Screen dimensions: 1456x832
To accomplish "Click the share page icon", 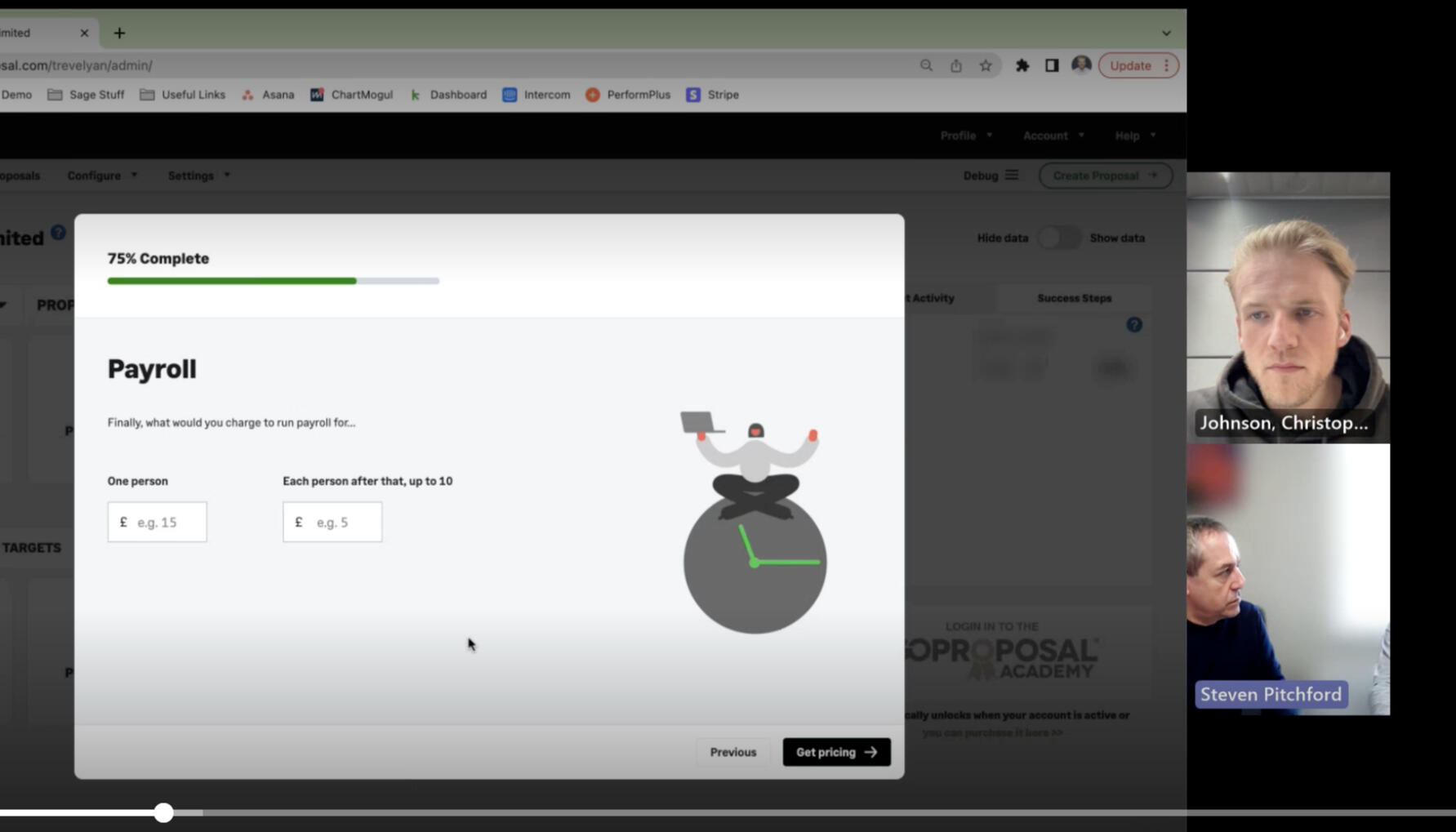I will [x=955, y=65].
